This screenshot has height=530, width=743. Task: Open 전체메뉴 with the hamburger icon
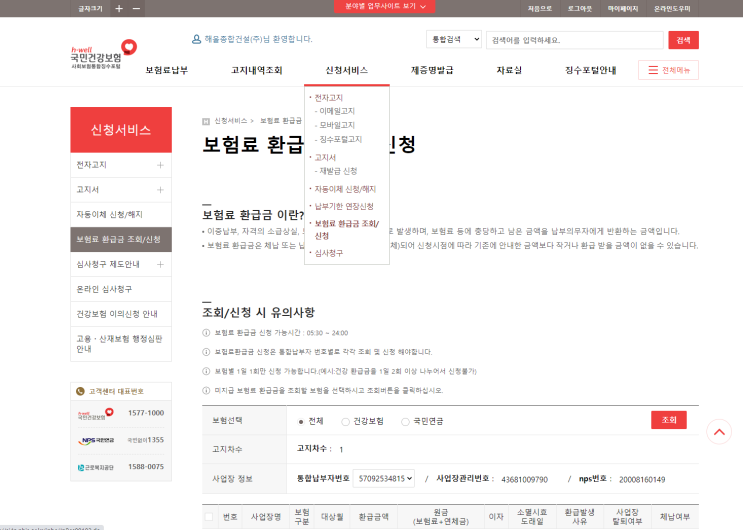tap(668, 70)
